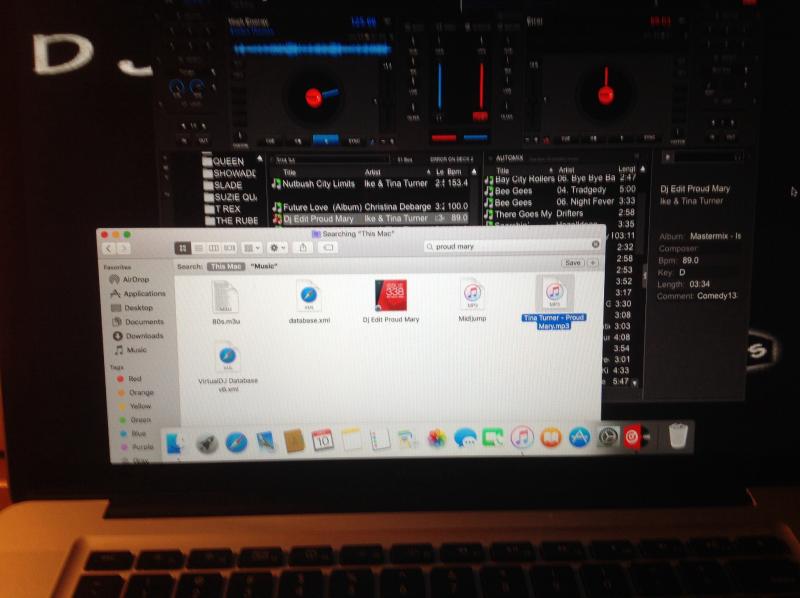The height and width of the screenshot is (598, 800).
Task: Go forward in Finder
Action: (x=123, y=248)
